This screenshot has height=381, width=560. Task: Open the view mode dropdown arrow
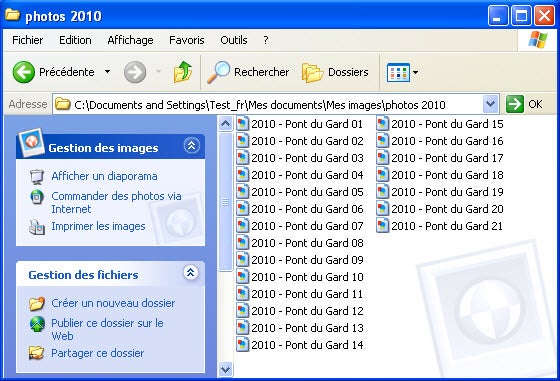coord(415,72)
